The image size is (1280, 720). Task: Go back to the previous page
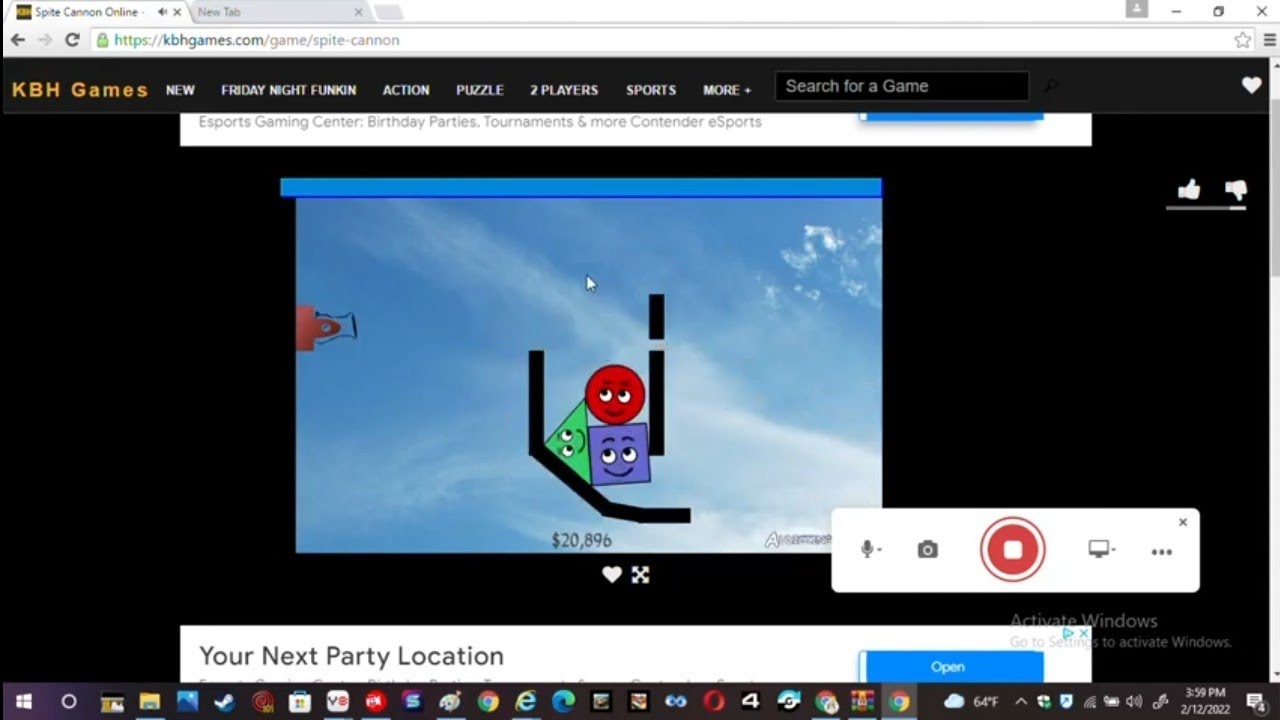pos(18,40)
